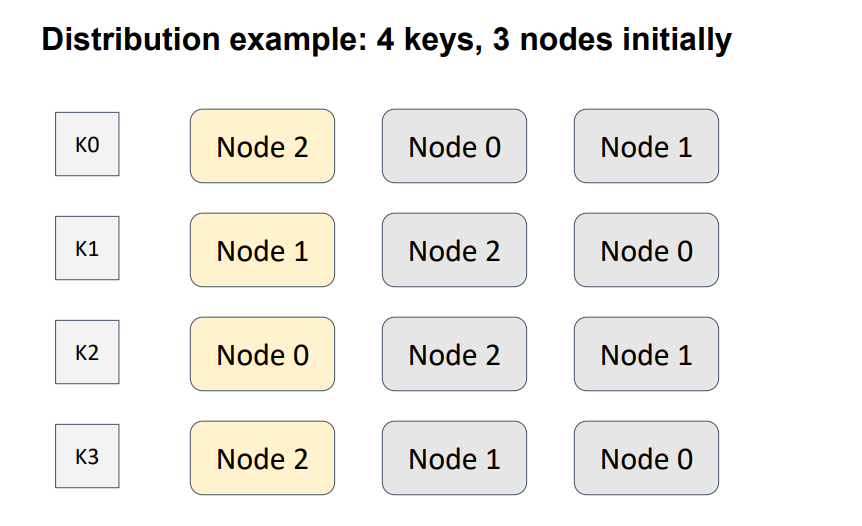Click gray Node 1 box in K3 row
Screen dimensions: 862x526
pyautogui.click(x=454, y=458)
